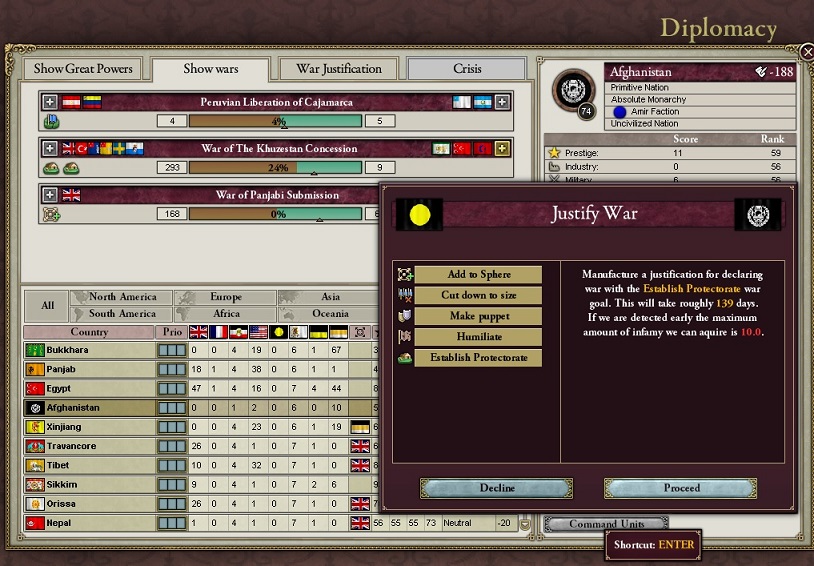Toggle priority boxes for Bukkhara
The height and width of the screenshot is (566, 814).
[171, 351]
